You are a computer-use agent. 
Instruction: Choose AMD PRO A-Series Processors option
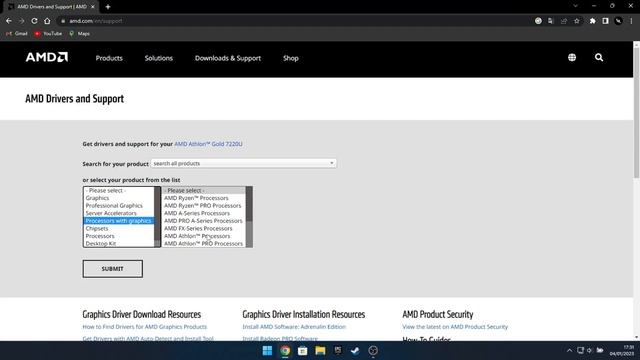204,221
